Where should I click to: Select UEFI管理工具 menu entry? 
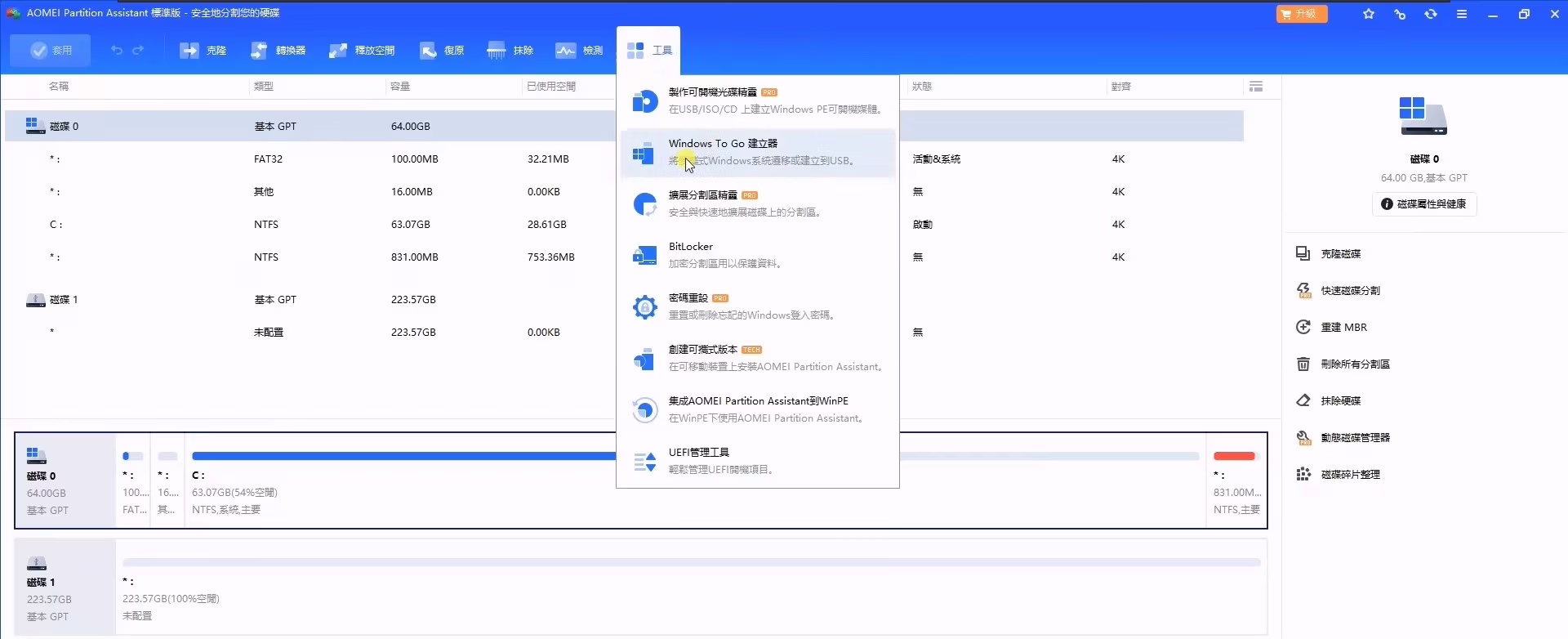coord(758,461)
